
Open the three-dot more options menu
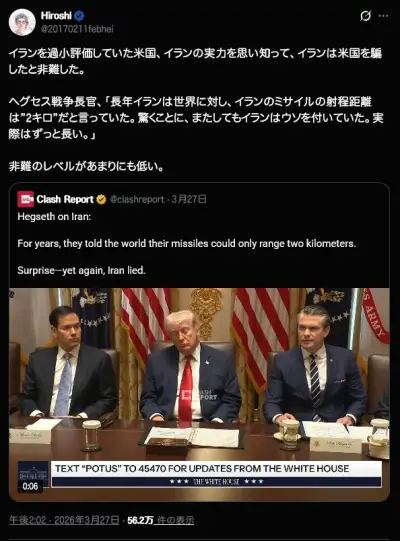(383, 16)
